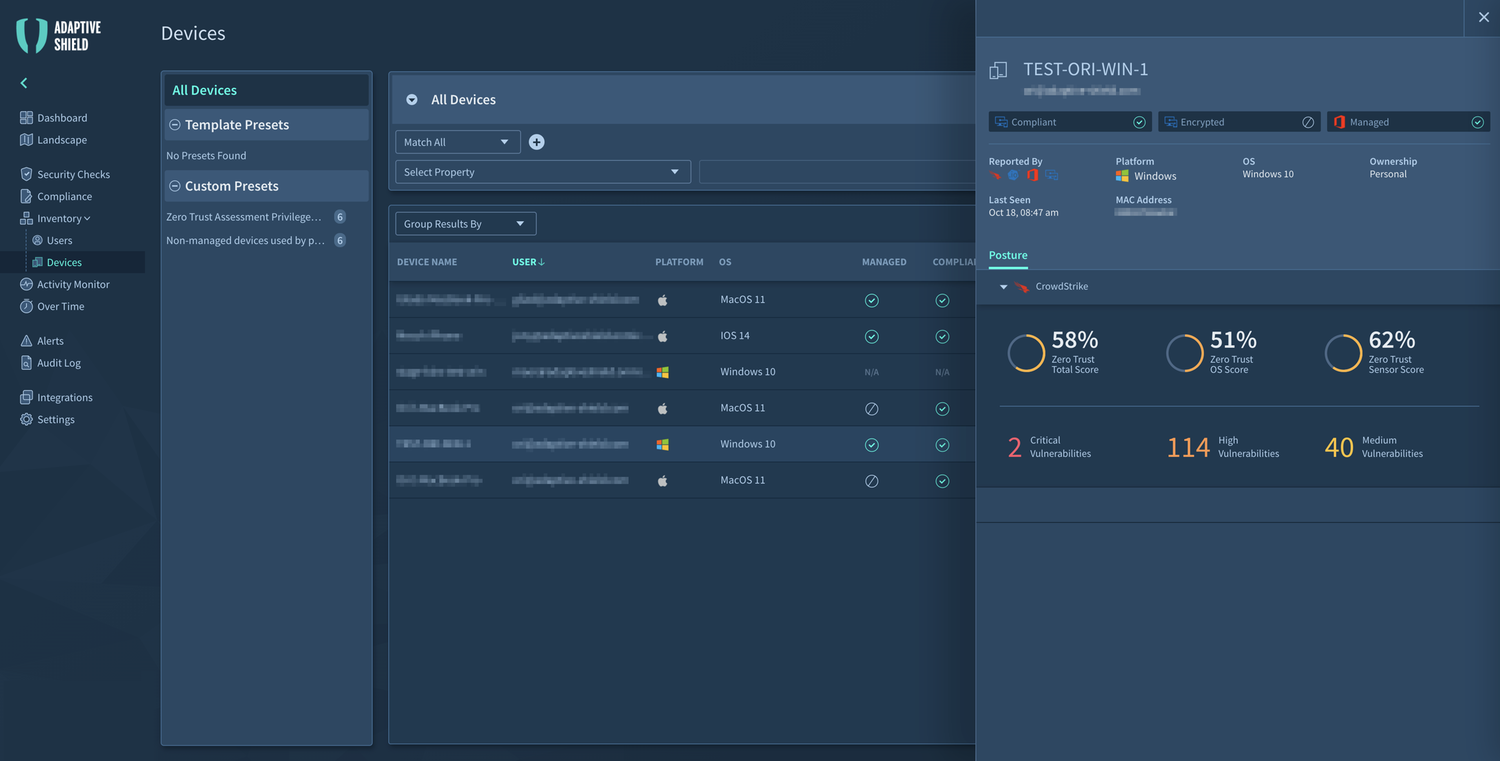Click the Adaptive Shield logo

tap(60, 35)
